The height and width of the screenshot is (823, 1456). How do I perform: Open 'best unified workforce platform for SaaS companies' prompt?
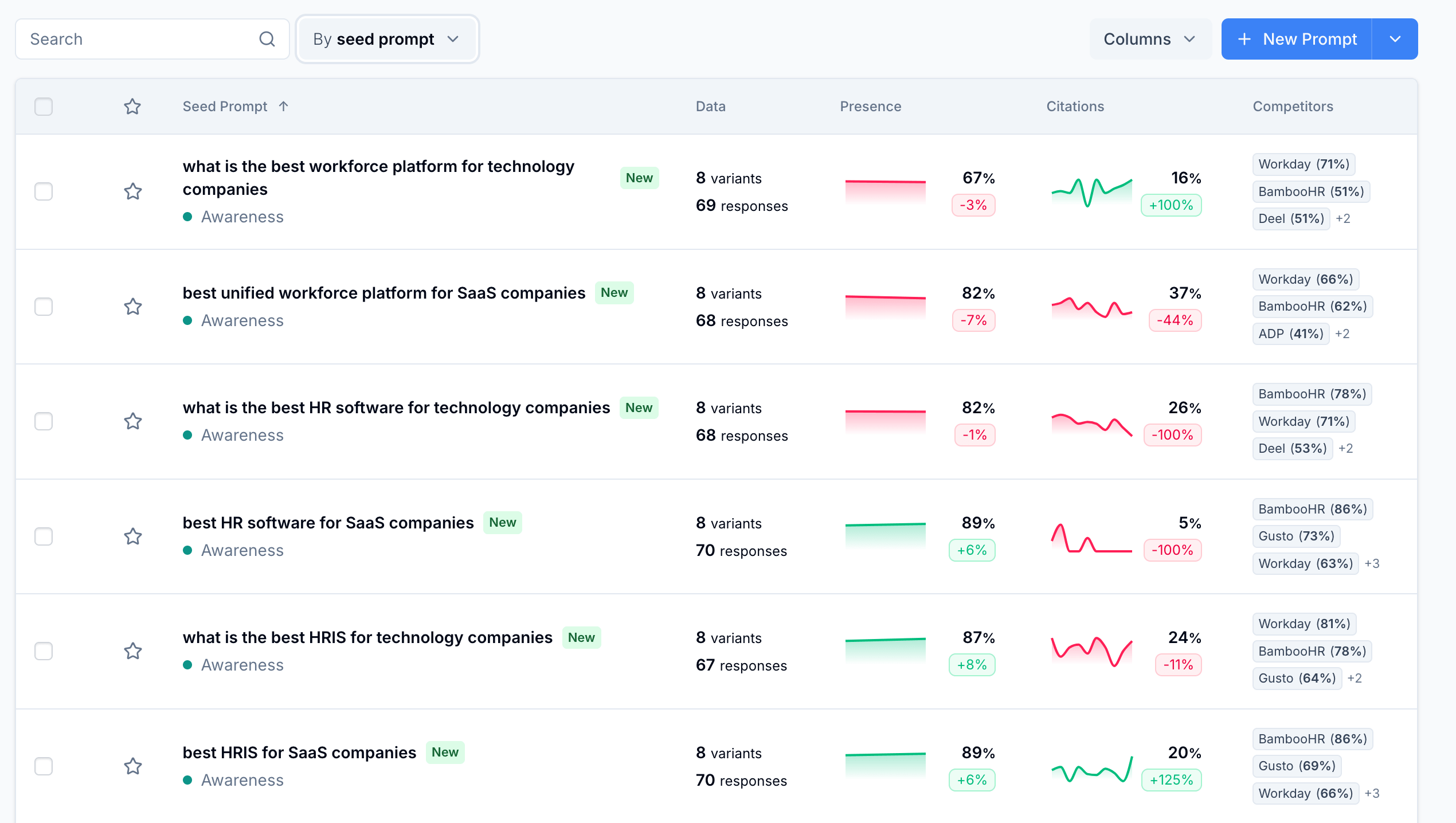click(383, 293)
